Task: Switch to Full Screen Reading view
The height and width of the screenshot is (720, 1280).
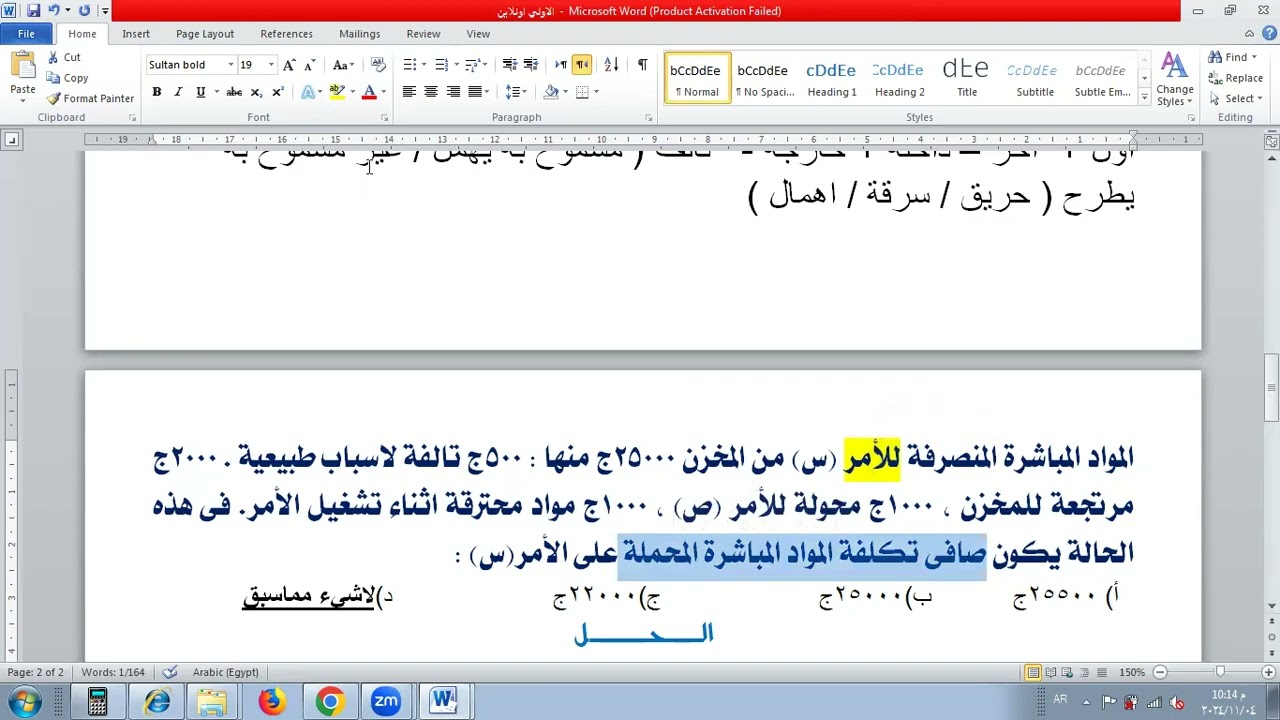Action: pyautogui.click(x=1051, y=672)
